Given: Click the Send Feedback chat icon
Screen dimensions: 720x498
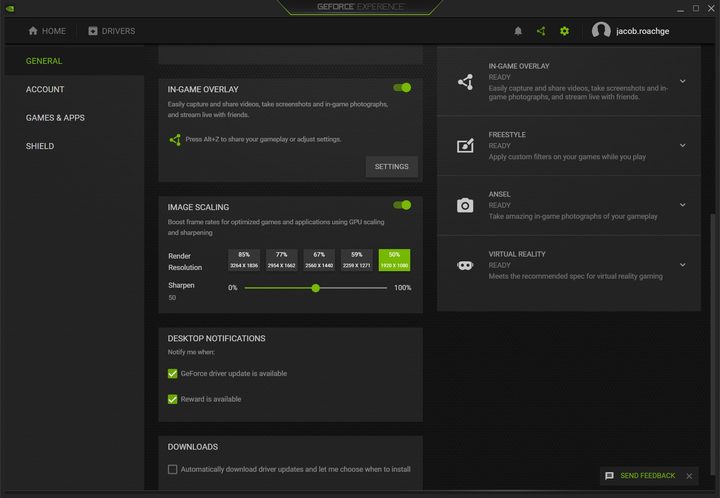Looking at the screenshot, I should 609,476.
